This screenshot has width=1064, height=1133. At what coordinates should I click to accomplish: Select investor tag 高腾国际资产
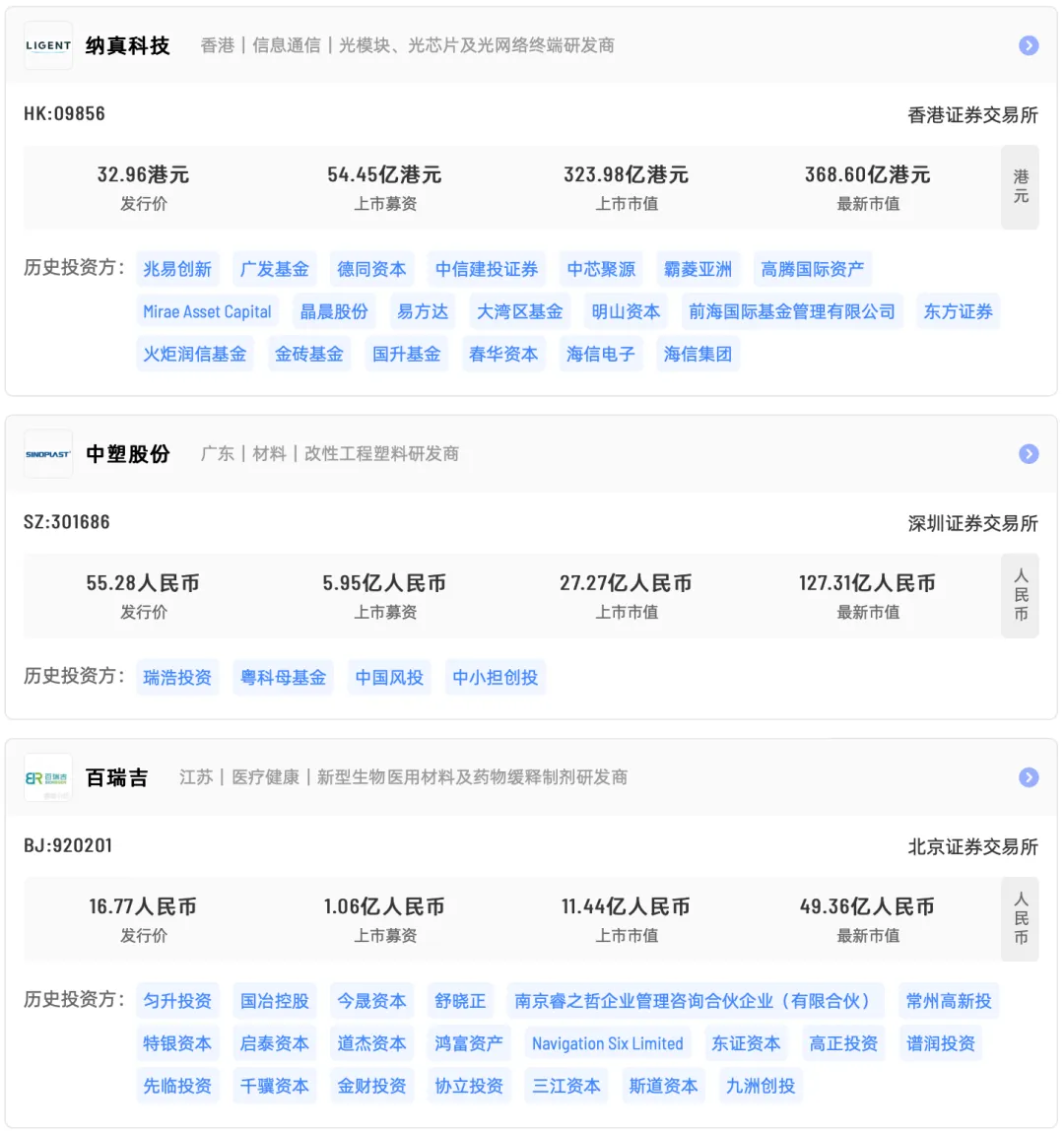[x=813, y=269]
